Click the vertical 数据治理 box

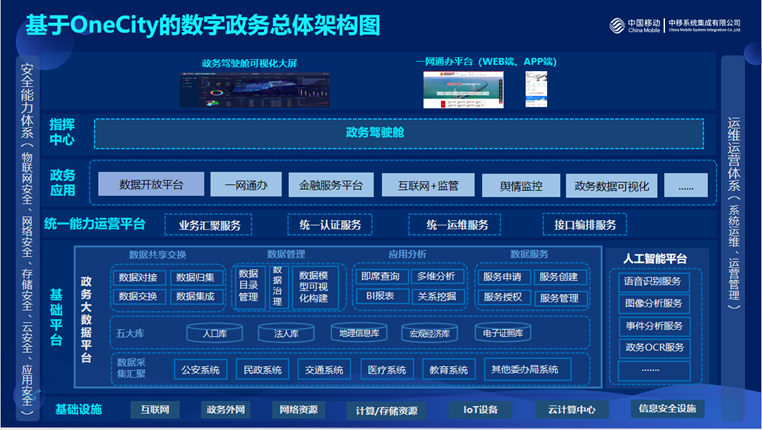pyautogui.click(x=278, y=287)
